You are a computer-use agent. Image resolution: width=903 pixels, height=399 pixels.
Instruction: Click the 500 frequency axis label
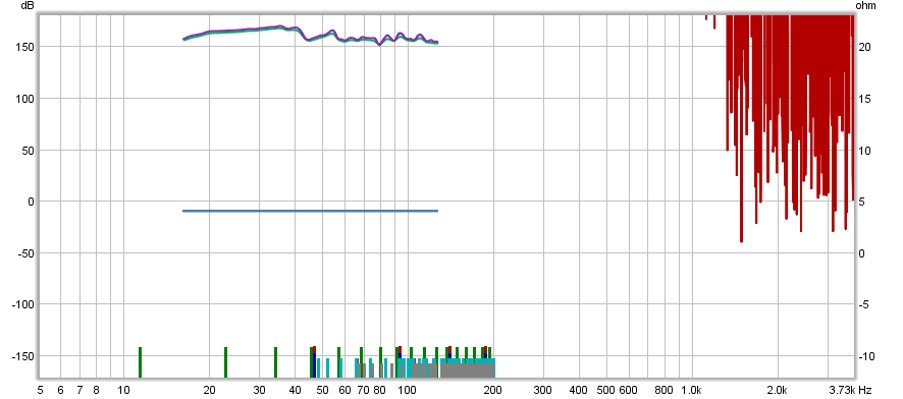(x=606, y=390)
